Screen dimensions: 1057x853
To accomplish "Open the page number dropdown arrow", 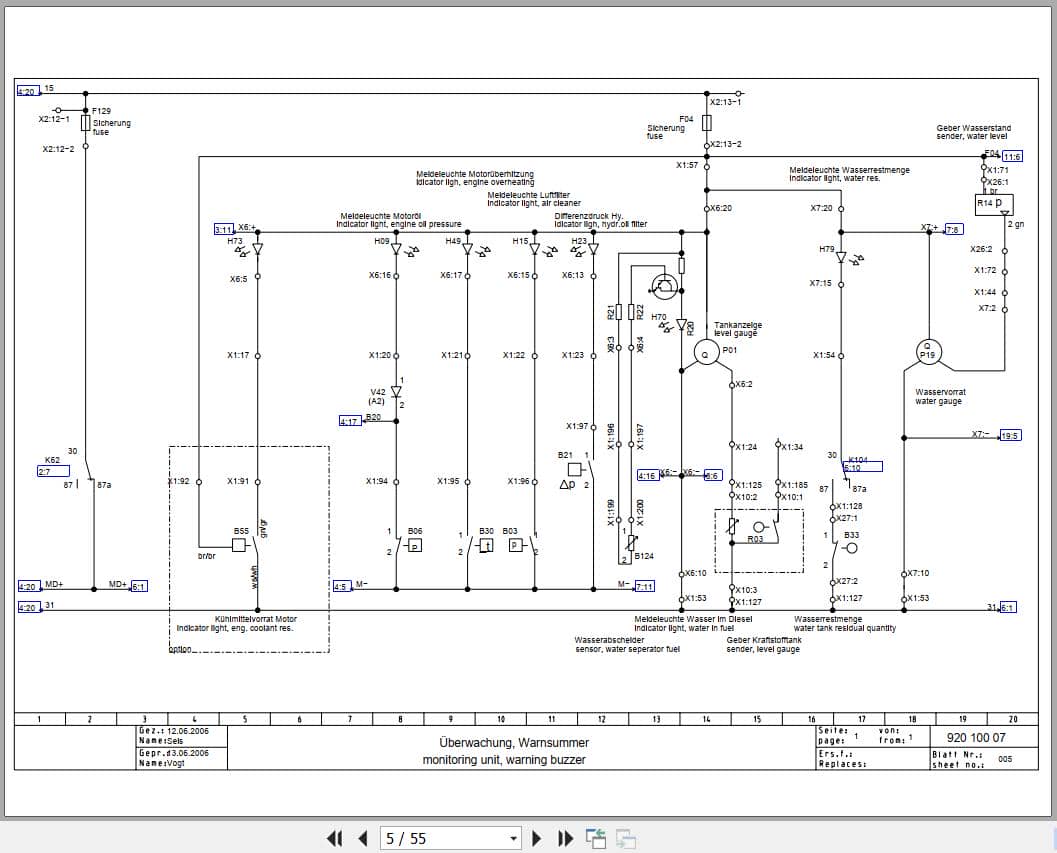I will (514, 839).
